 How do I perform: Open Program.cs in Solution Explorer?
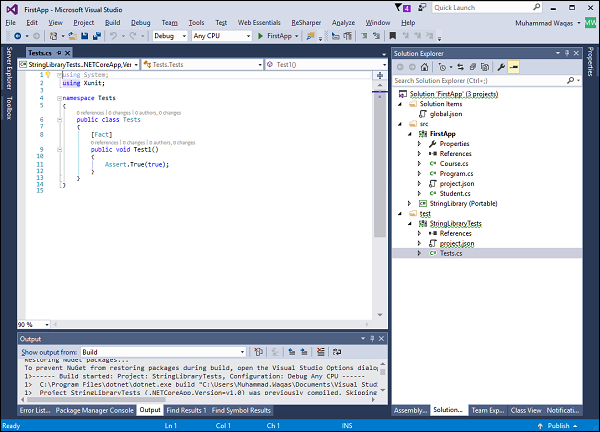pos(455,173)
